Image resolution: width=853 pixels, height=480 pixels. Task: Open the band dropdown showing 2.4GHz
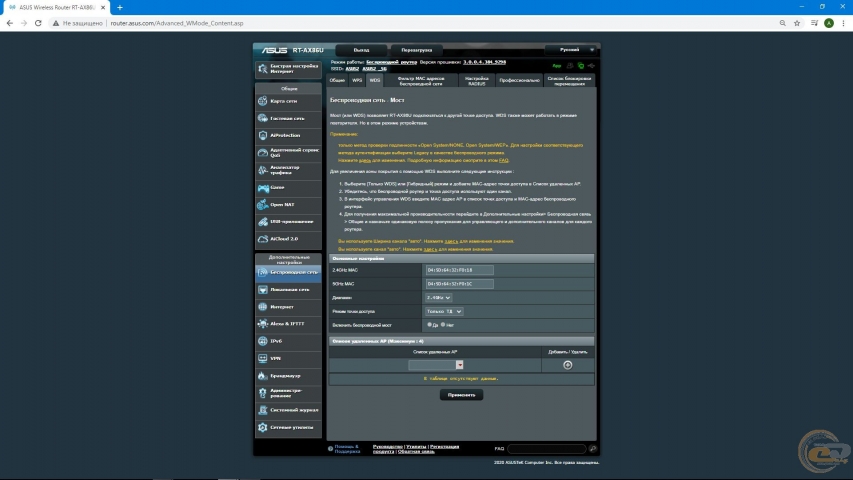(x=438, y=298)
